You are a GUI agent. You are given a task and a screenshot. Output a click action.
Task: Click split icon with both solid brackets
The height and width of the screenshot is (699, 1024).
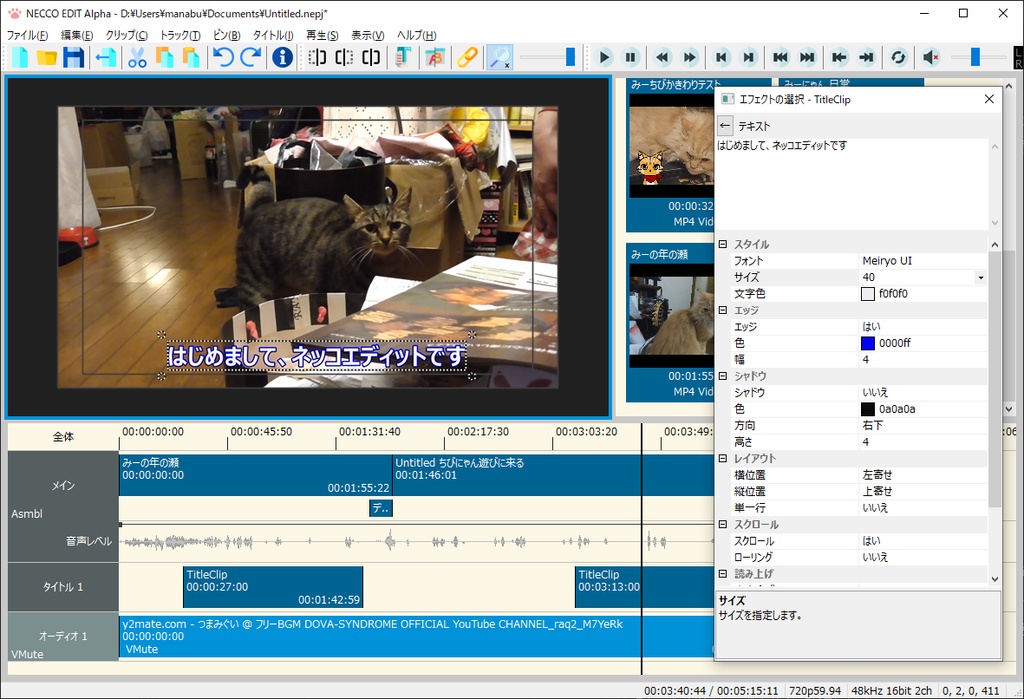pyautogui.click(x=371, y=57)
